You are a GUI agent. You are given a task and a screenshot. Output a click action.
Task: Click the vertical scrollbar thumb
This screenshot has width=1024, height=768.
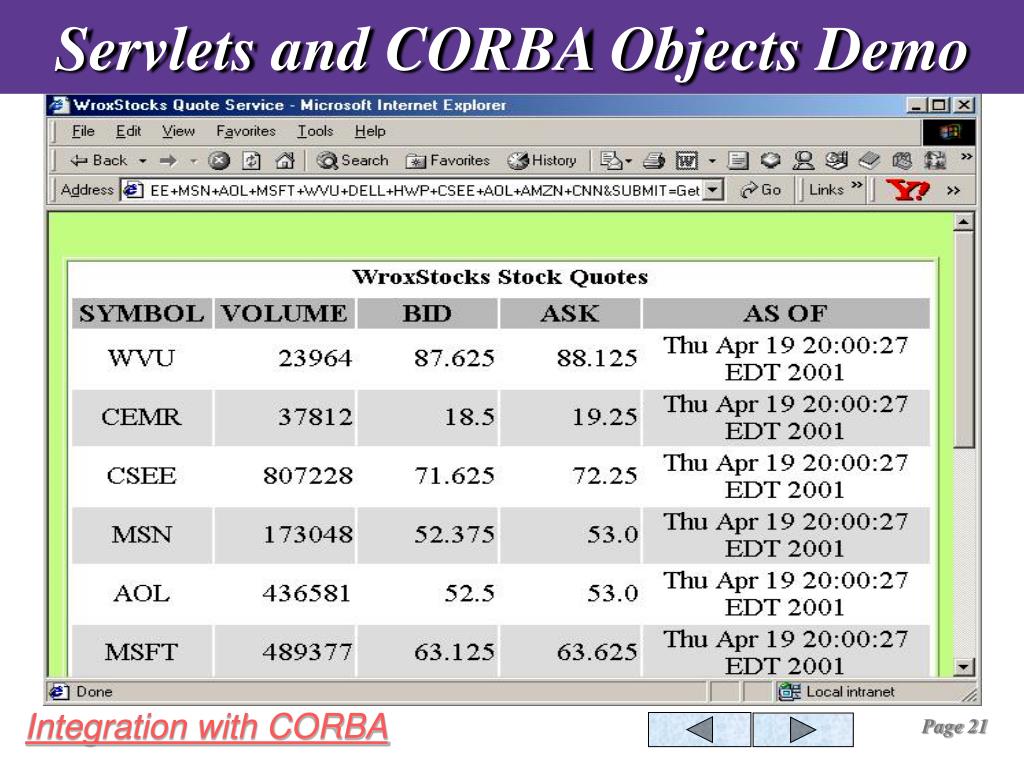(x=963, y=340)
